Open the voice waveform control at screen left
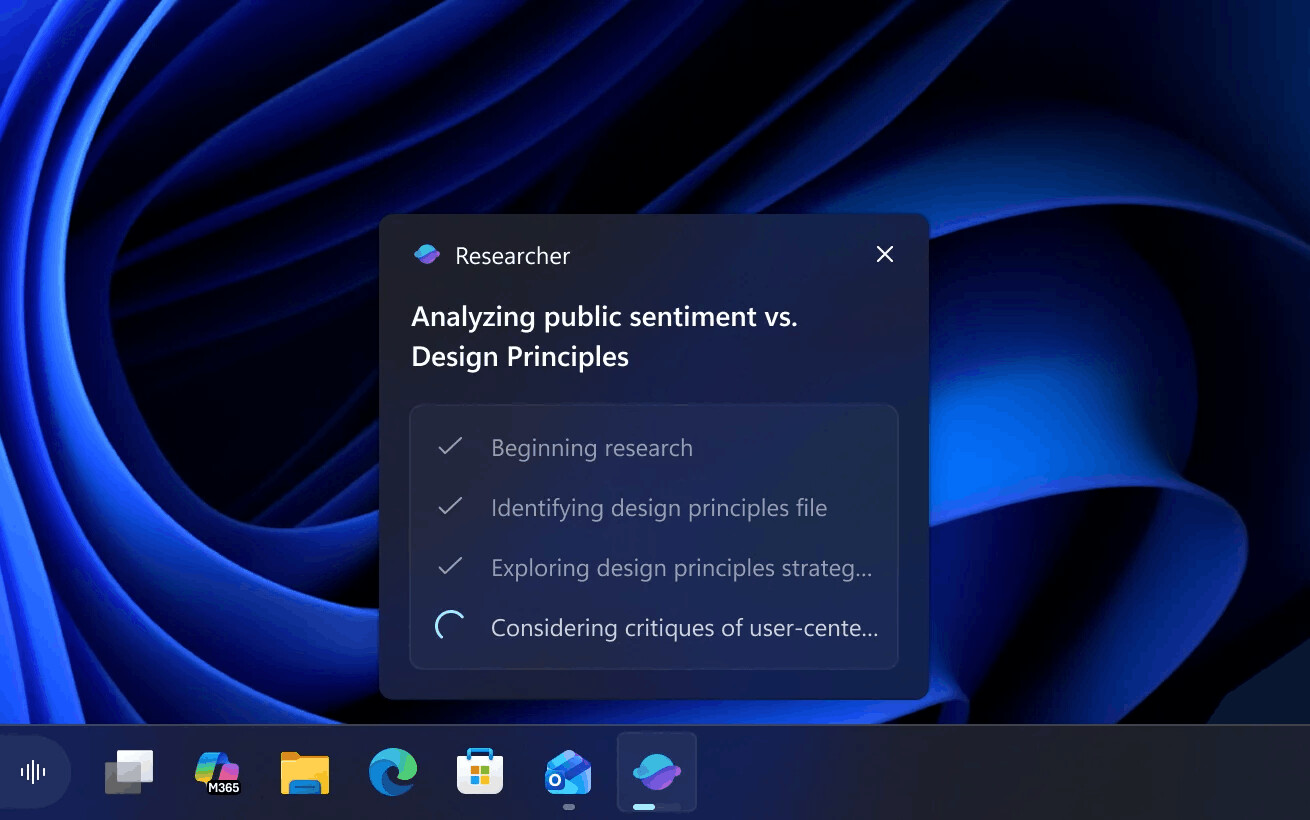 pyautogui.click(x=34, y=770)
